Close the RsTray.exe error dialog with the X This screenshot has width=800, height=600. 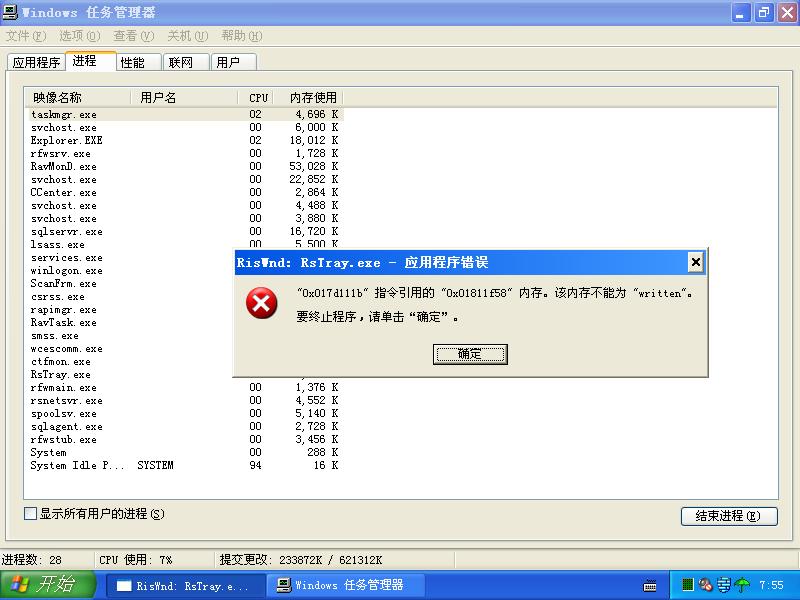pos(695,262)
